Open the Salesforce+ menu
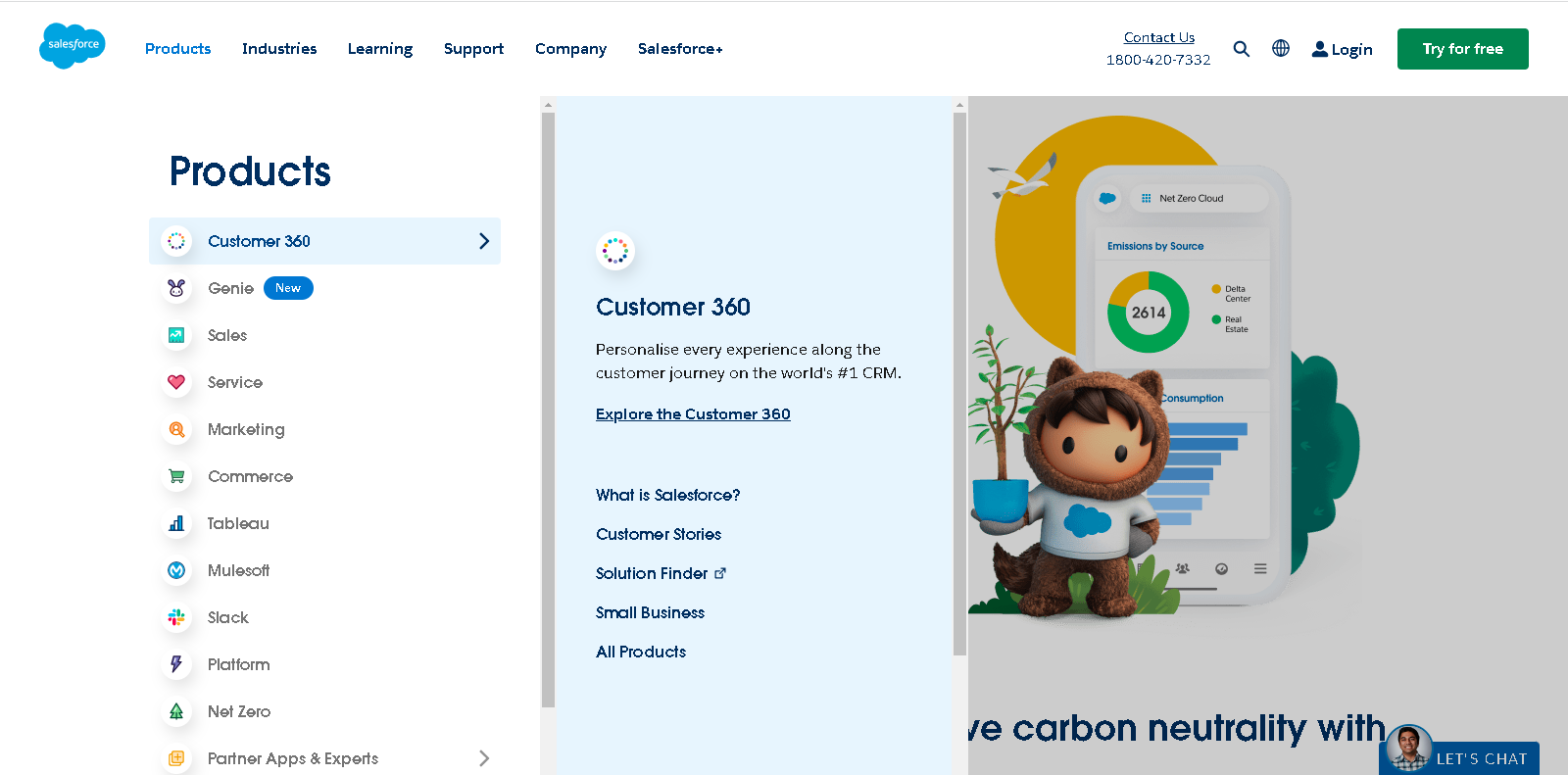Screen dimensions: 1568x775 (x=680, y=48)
